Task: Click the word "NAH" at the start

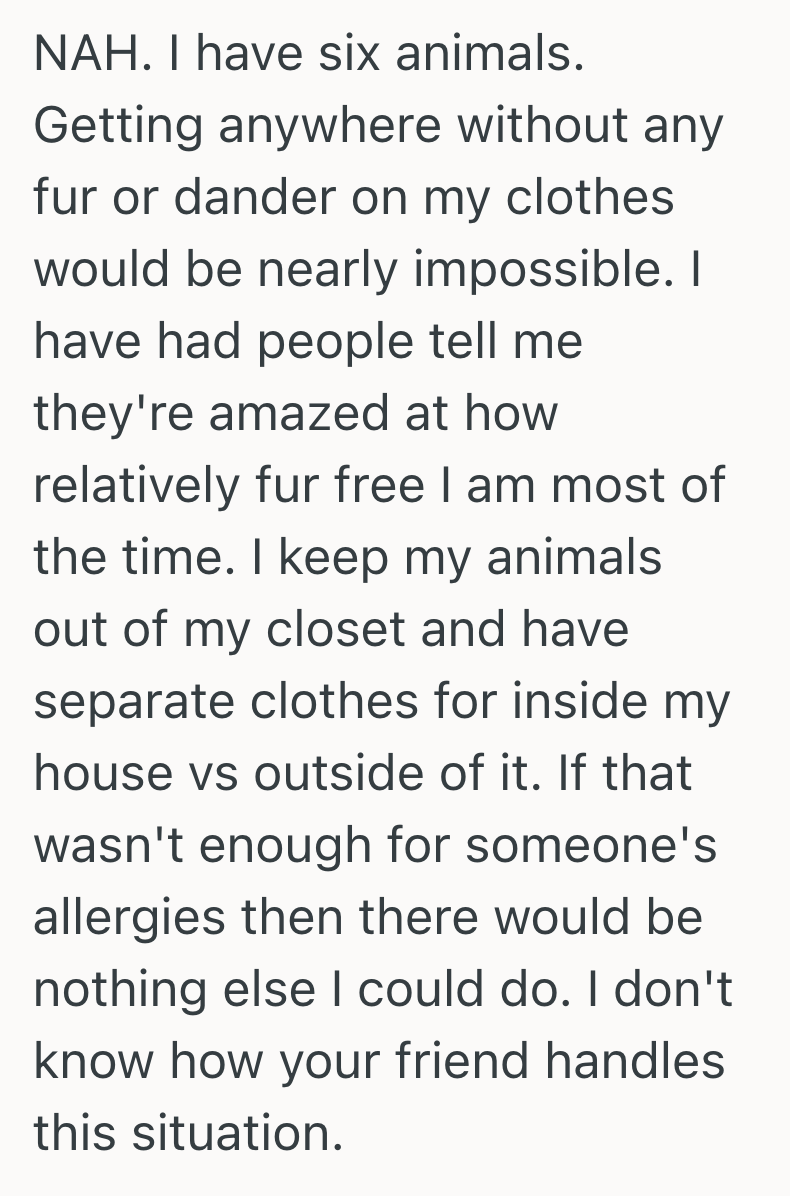Action: [x=77, y=54]
